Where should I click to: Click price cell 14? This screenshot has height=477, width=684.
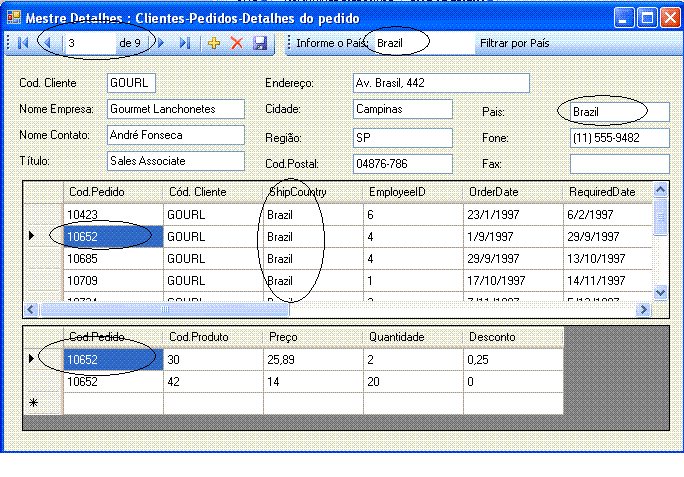pos(313,382)
